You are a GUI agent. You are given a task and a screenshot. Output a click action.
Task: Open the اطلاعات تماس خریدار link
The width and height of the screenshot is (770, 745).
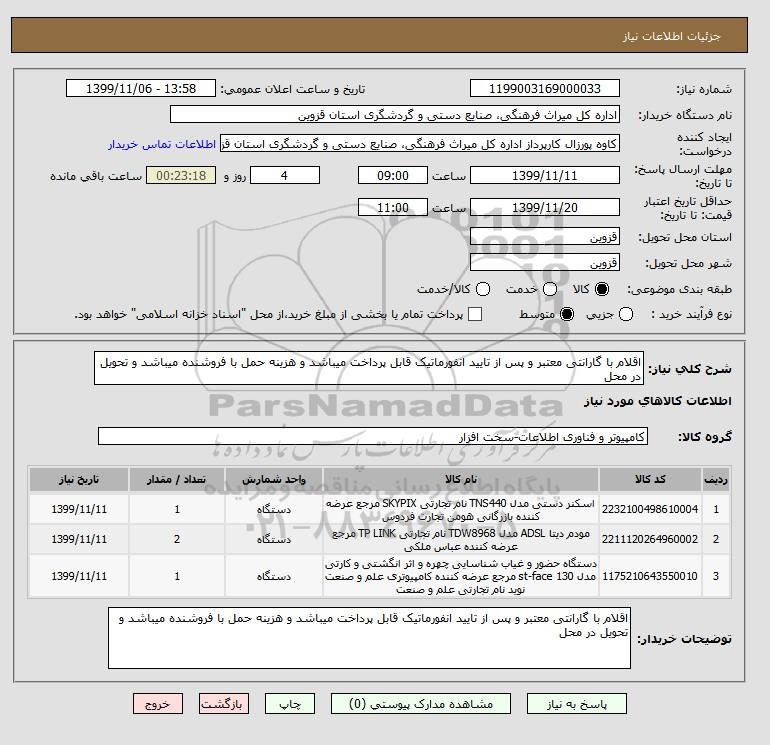162,144
